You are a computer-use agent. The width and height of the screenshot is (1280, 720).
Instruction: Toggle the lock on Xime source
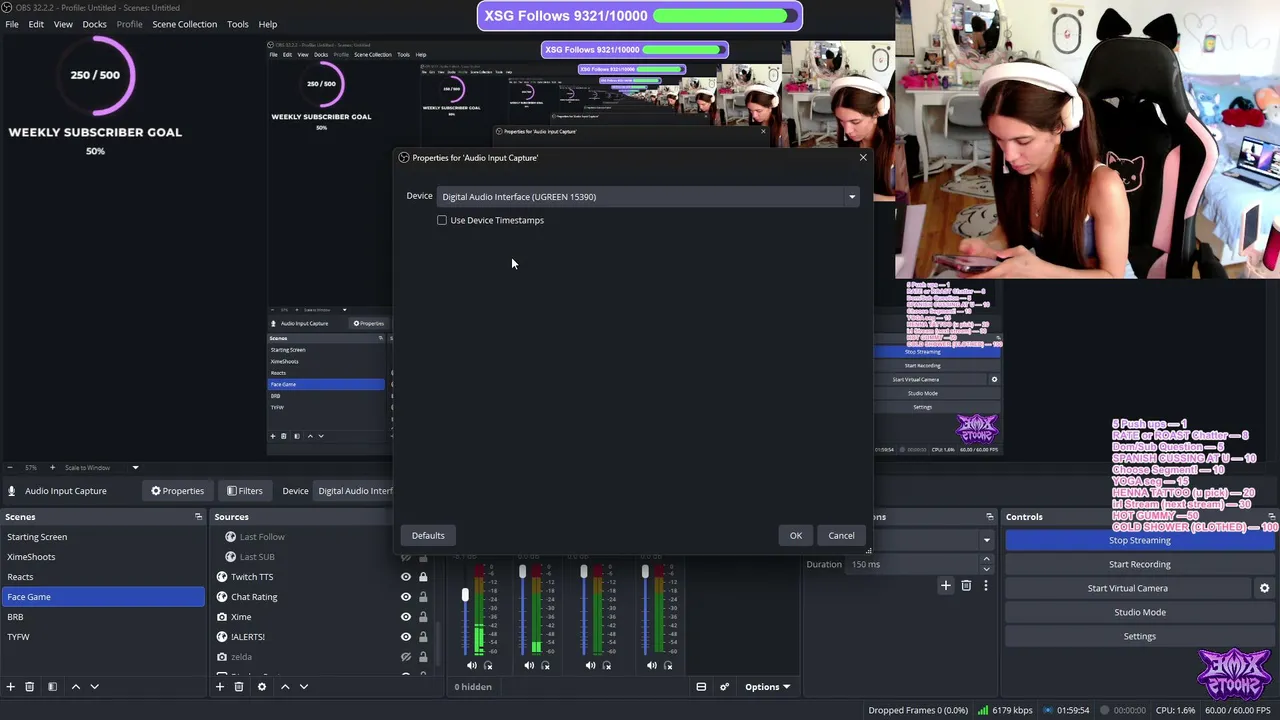(x=423, y=617)
